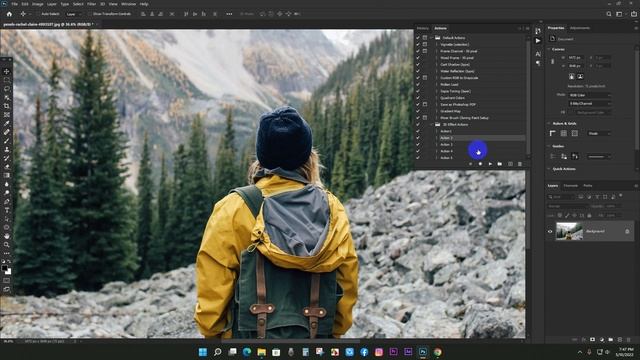Viewport: 640px width, 360px height.
Task: Open the Filter menu
Action: pyautogui.click(x=91, y=4)
